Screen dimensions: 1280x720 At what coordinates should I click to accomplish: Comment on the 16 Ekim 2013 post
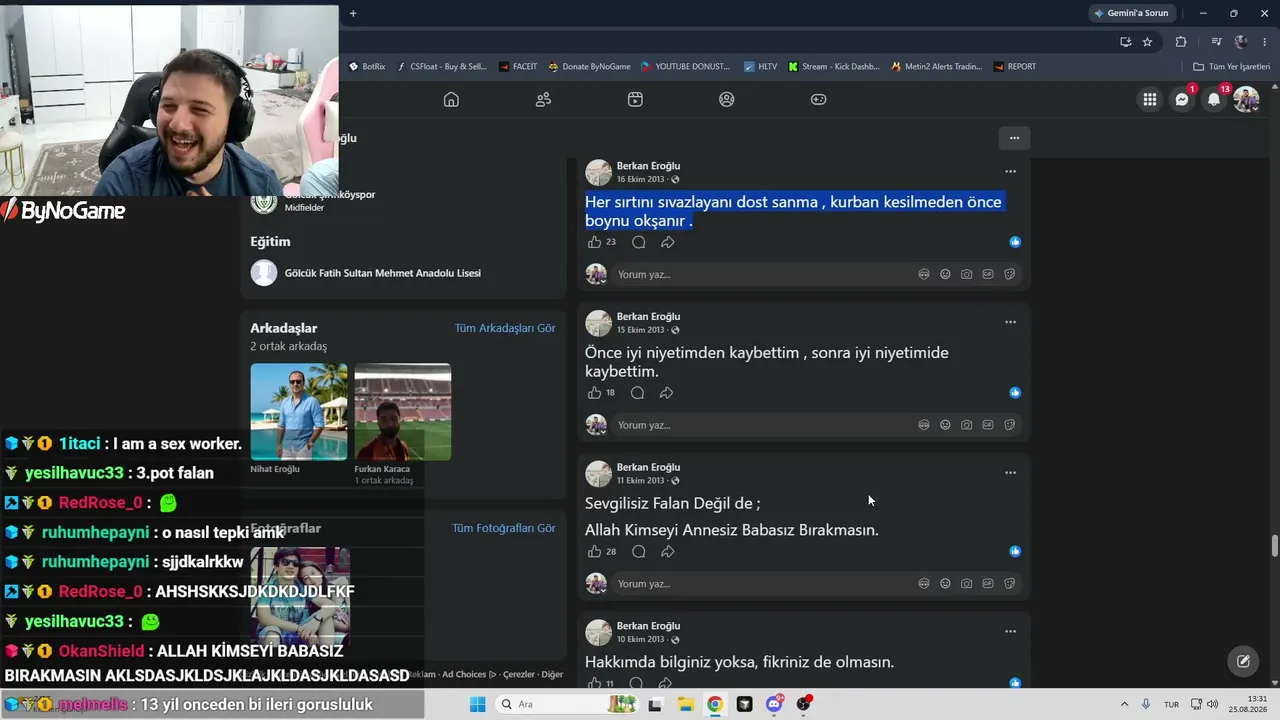639,242
